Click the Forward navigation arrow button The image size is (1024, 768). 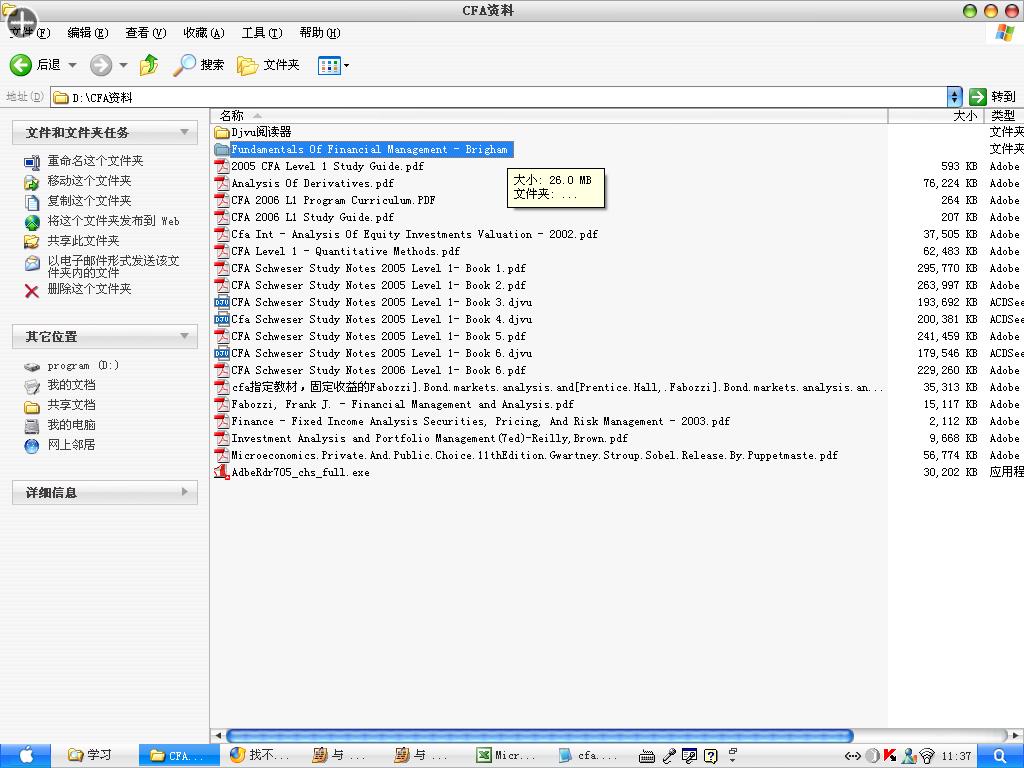(101, 65)
